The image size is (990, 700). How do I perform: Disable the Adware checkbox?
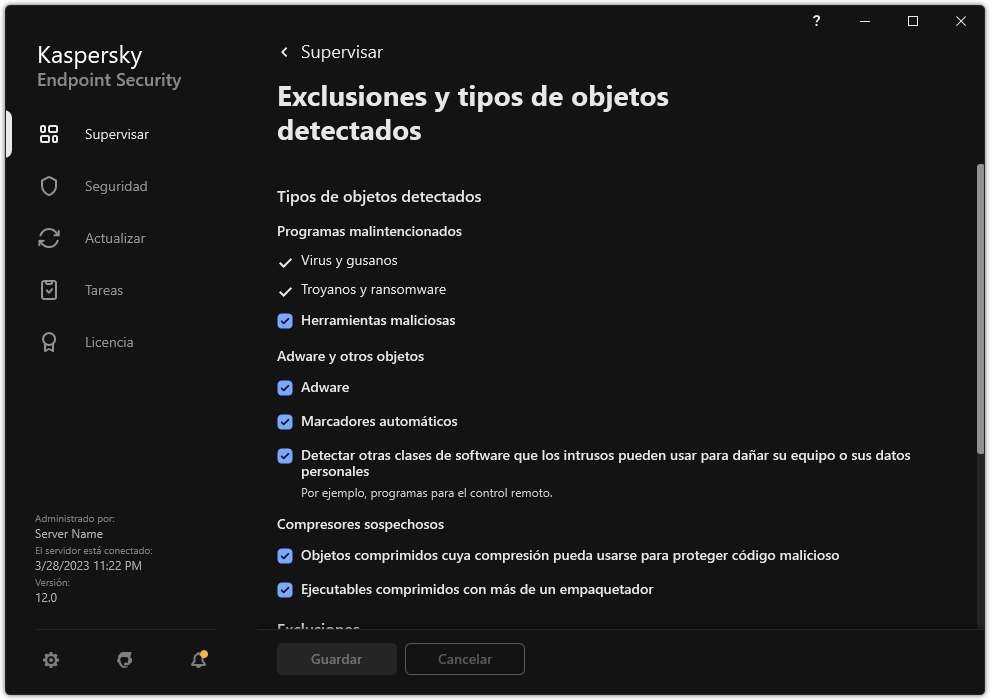pyautogui.click(x=285, y=387)
